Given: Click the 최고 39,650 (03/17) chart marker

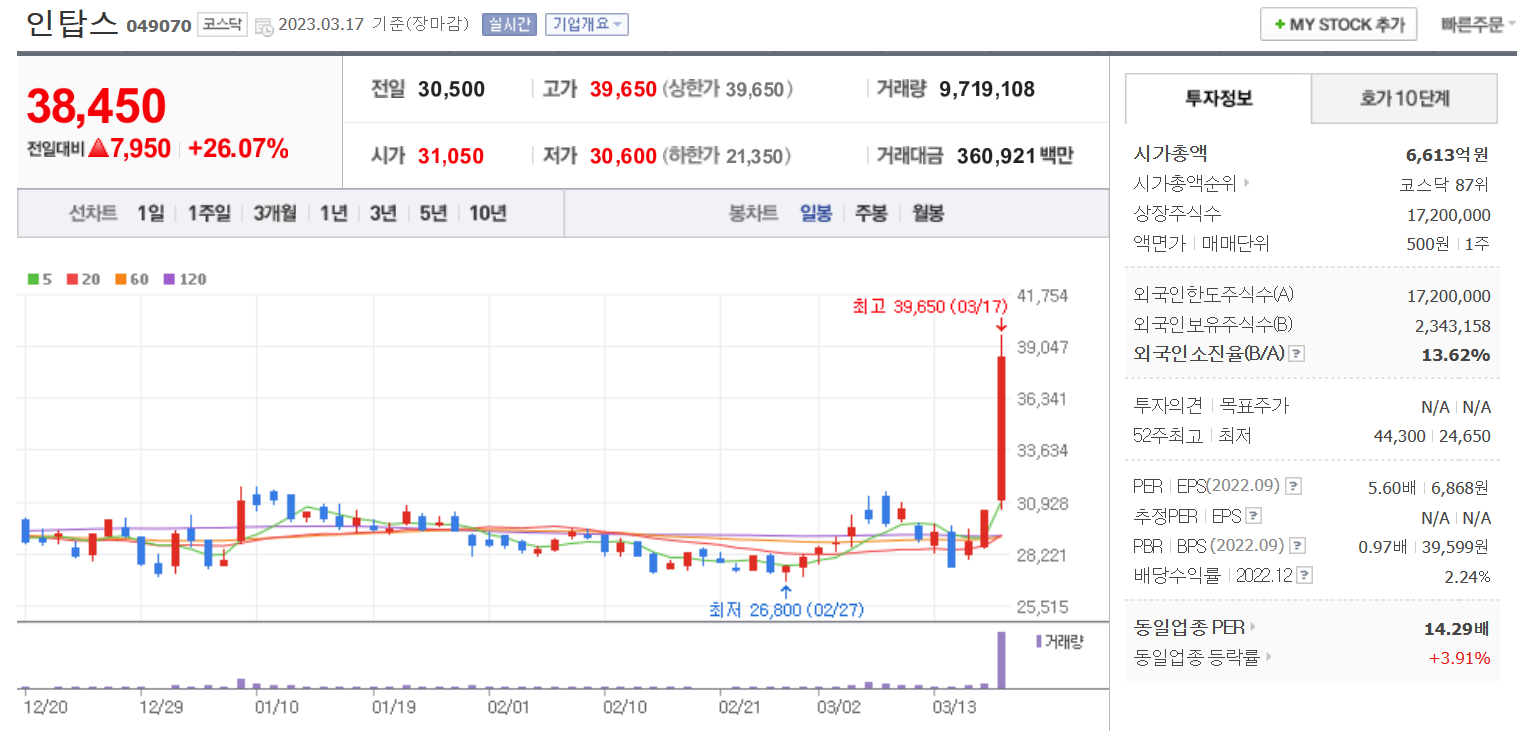Looking at the screenshot, I should coord(929,307).
